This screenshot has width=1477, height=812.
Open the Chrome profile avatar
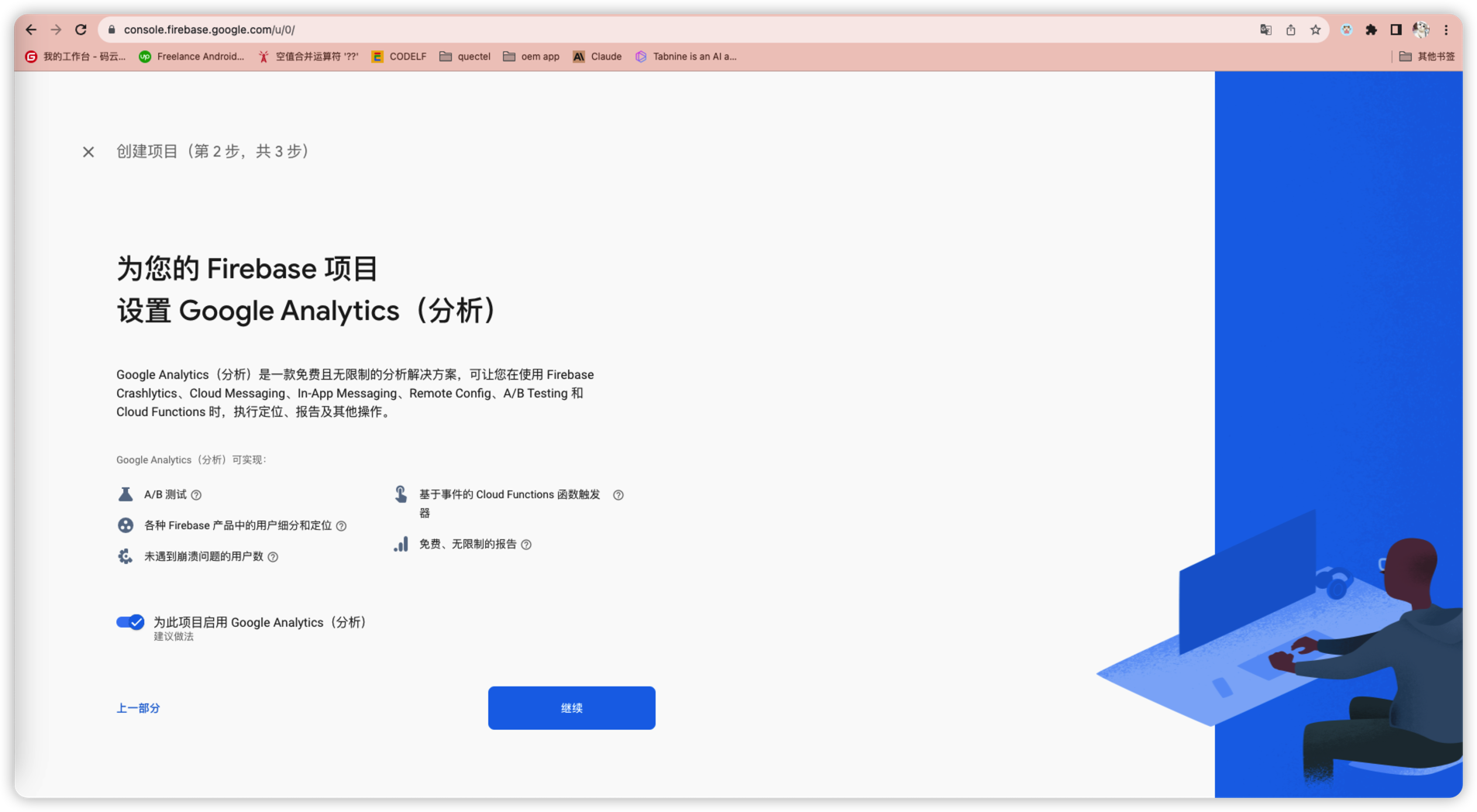tap(1420, 29)
